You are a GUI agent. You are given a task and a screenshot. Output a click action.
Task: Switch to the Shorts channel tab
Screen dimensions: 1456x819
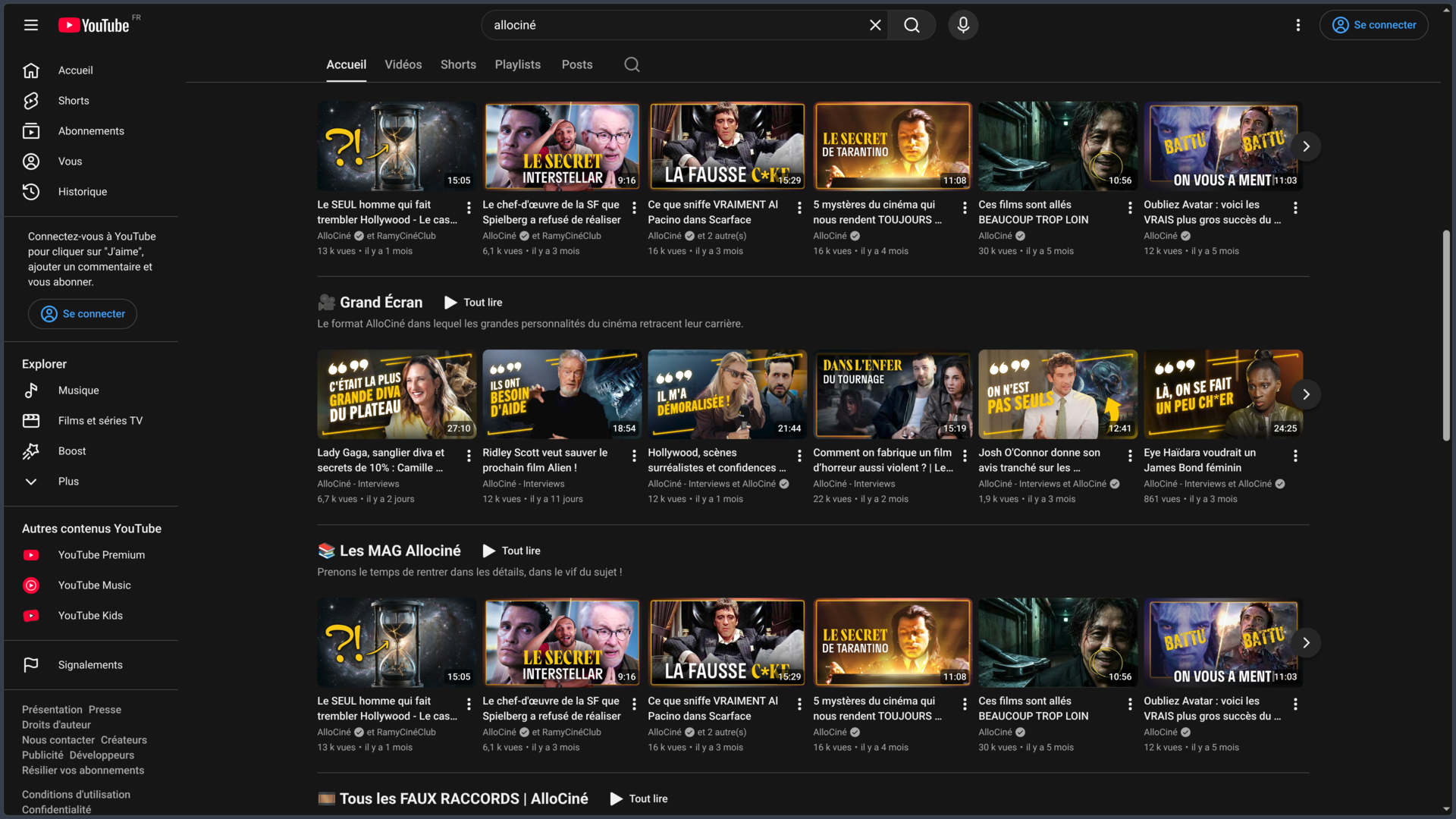tap(458, 64)
